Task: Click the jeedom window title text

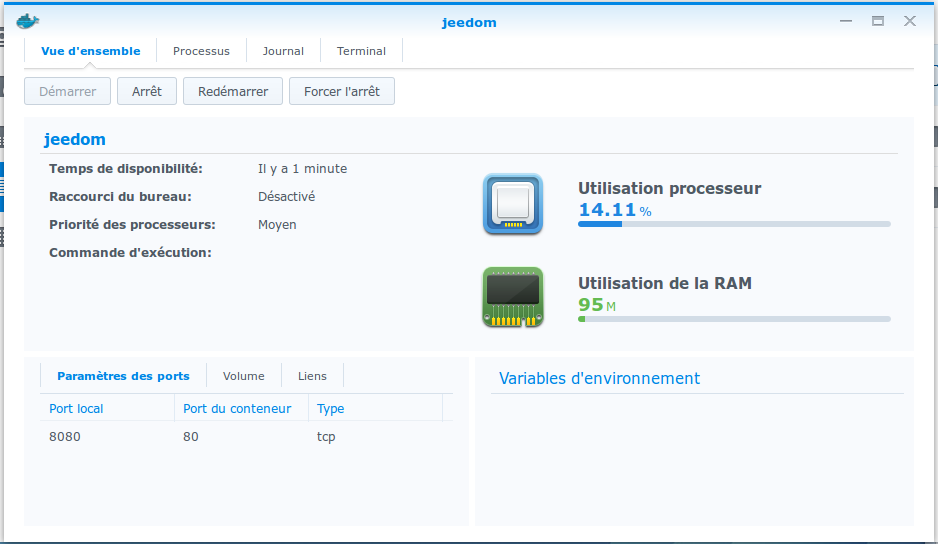Action: pyautogui.click(x=469, y=23)
